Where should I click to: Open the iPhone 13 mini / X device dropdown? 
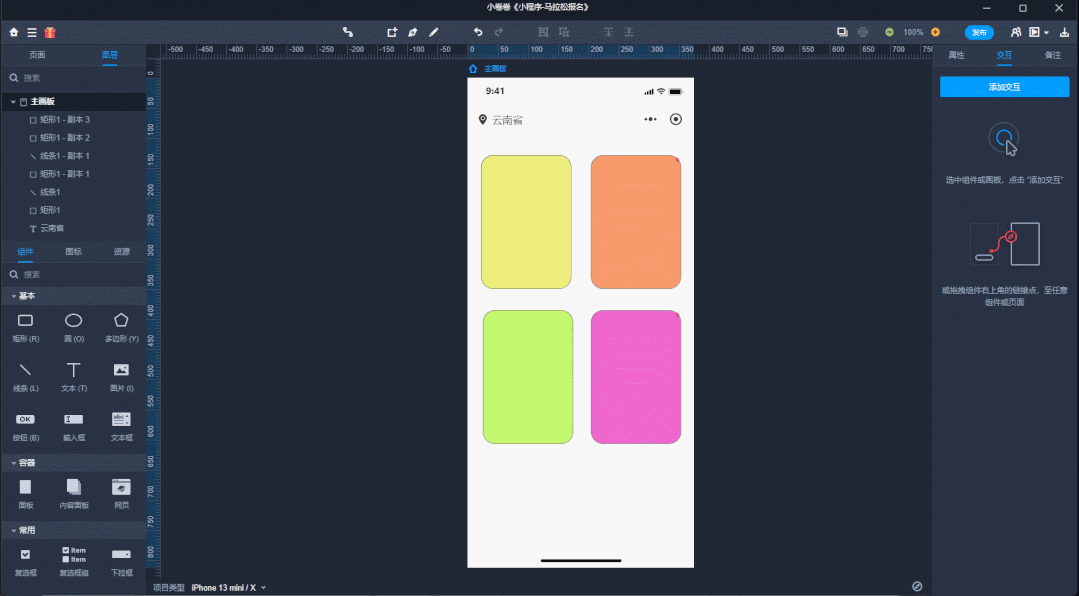click(228, 588)
